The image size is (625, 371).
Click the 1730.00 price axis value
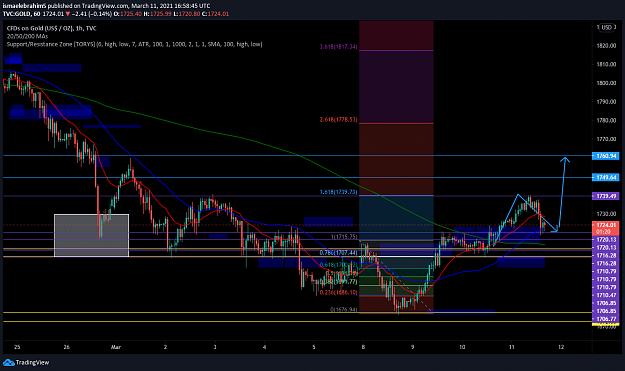(606, 214)
